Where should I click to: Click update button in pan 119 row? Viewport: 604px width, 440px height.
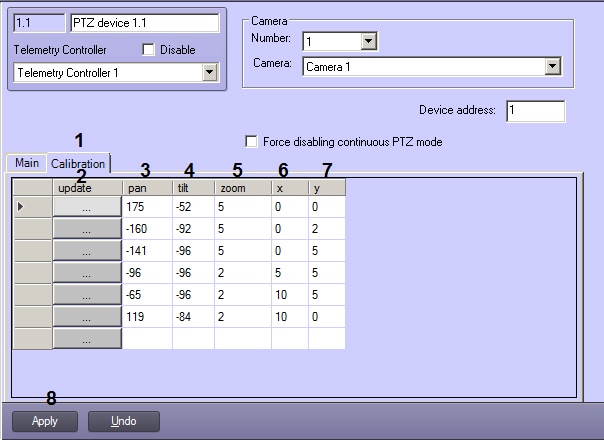87,317
